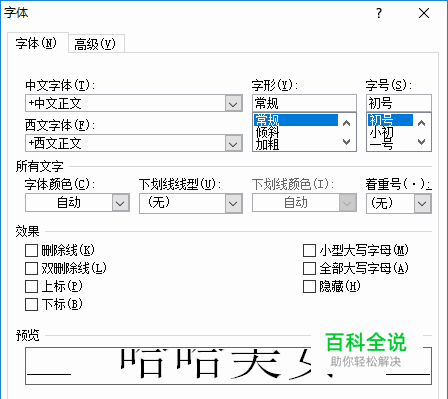448x399 pixels.
Task: Close the 字体 dialog window
Action: tap(424, 13)
